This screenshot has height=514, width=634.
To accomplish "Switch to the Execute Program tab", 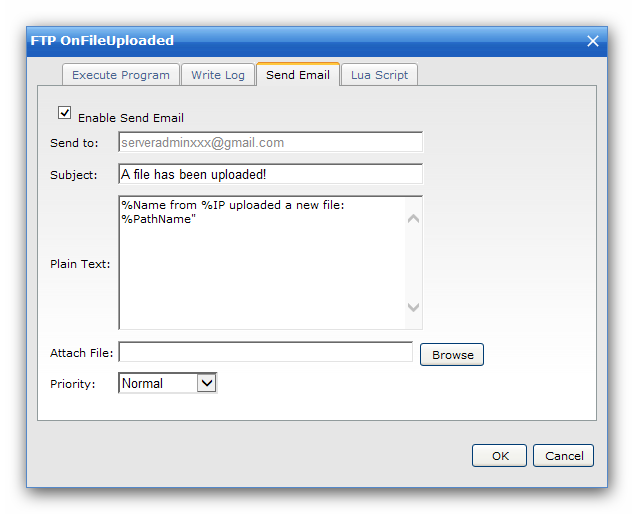I will point(120,75).
